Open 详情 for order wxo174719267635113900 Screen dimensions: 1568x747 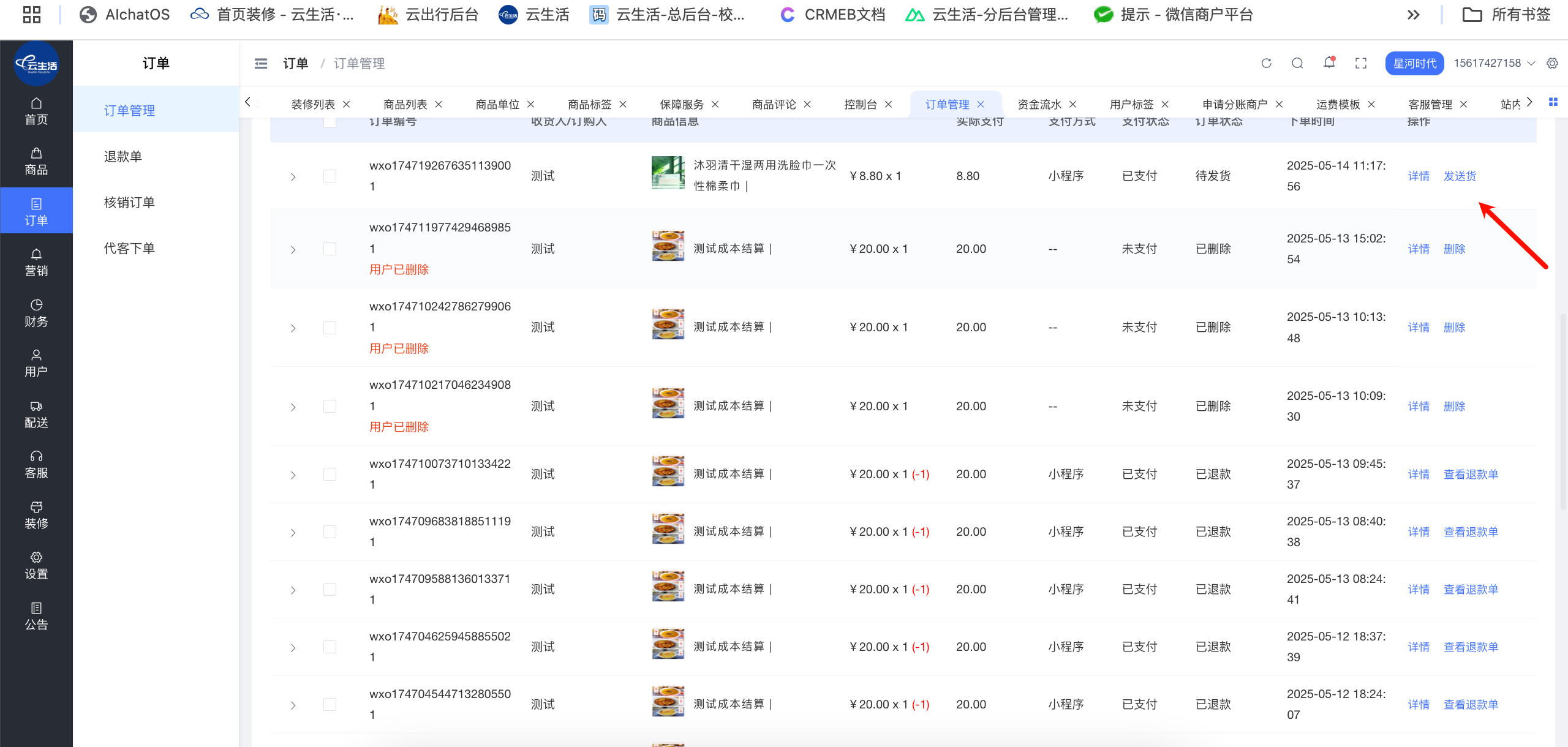click(1419, 176)
